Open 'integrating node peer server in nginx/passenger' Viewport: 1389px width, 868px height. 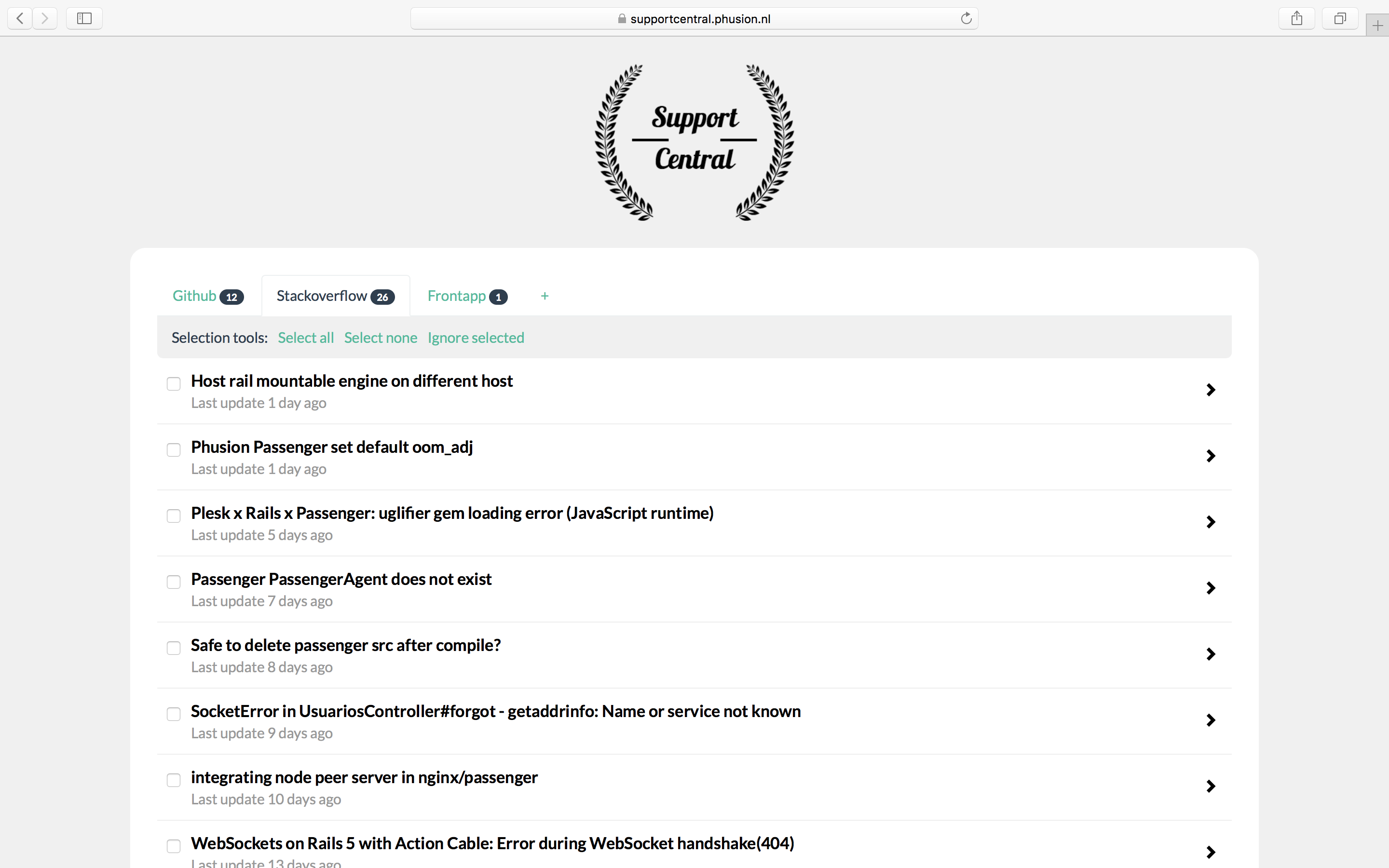365,777
